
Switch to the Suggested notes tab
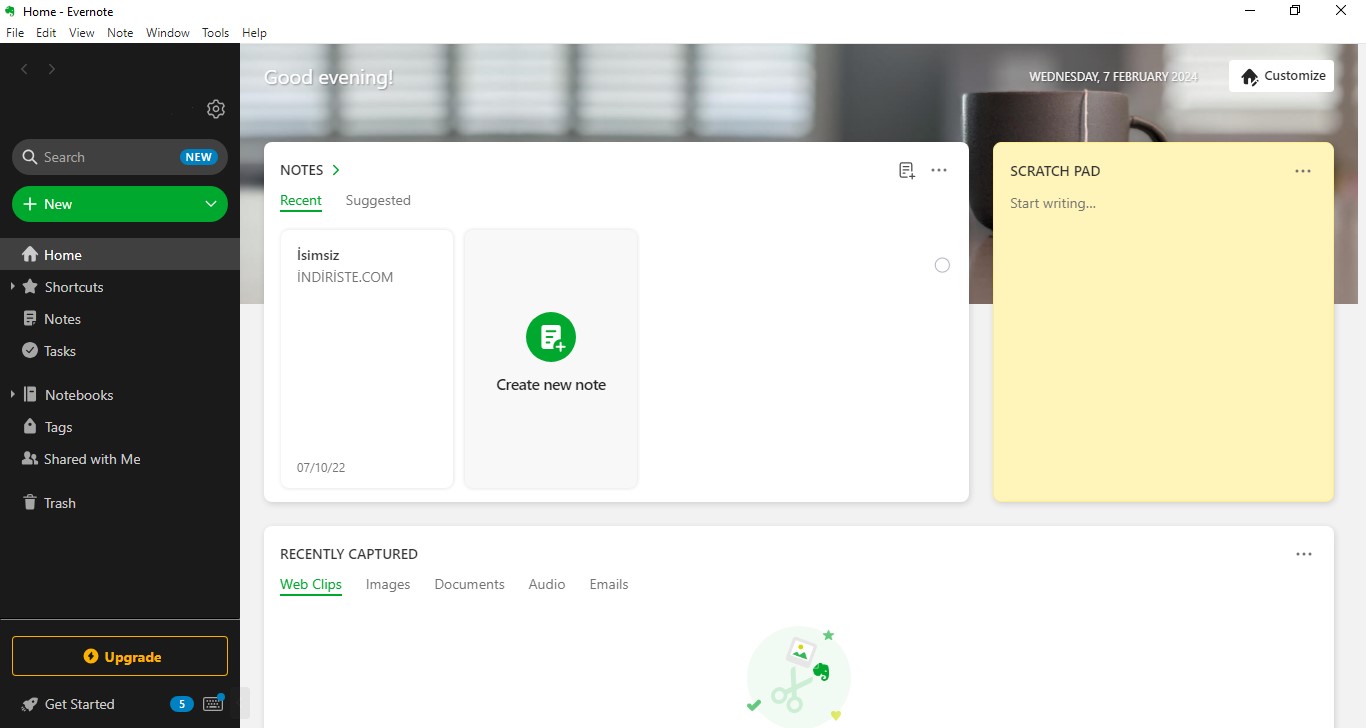pos(378,200)
